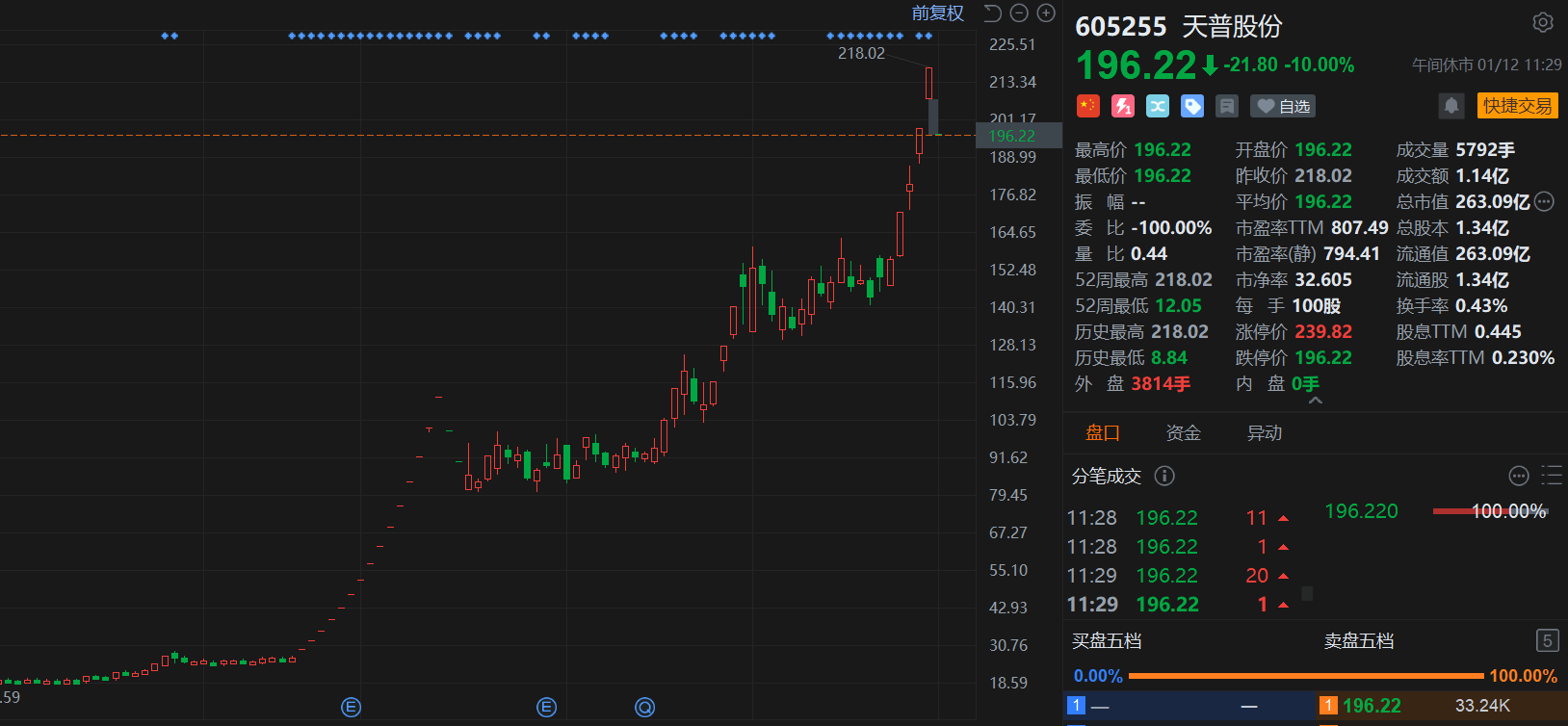Zoom in the chart with plus icon
Viewport: 1568px width, 726px height.
tap(1046, 13)
